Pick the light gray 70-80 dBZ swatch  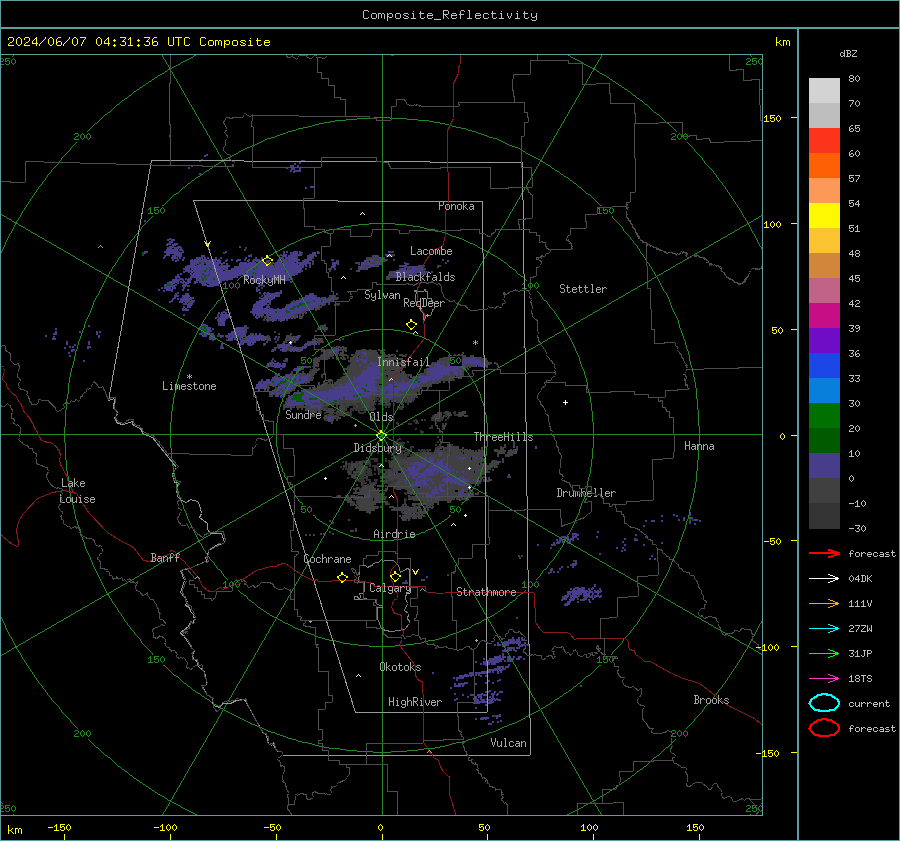click(824, 91)
